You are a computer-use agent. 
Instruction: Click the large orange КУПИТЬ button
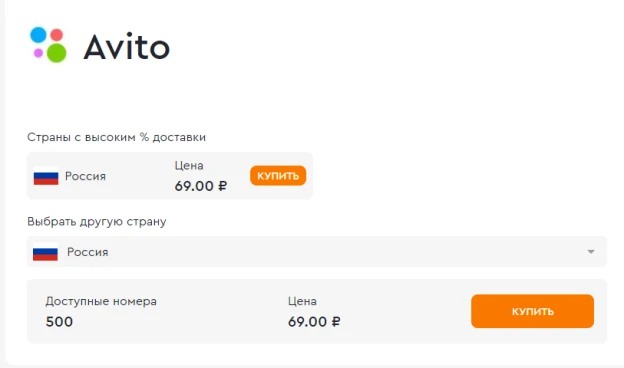point(532,311)
